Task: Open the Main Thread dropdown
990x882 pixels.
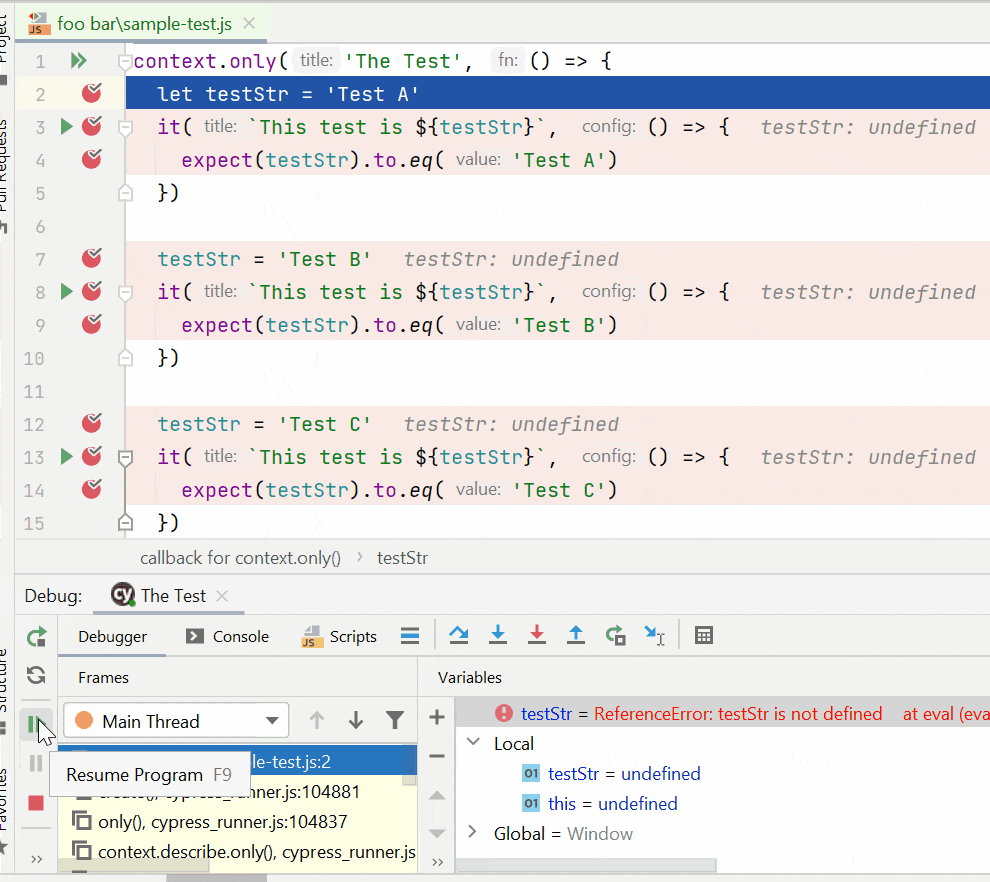Action: click(x=176, y=720)
